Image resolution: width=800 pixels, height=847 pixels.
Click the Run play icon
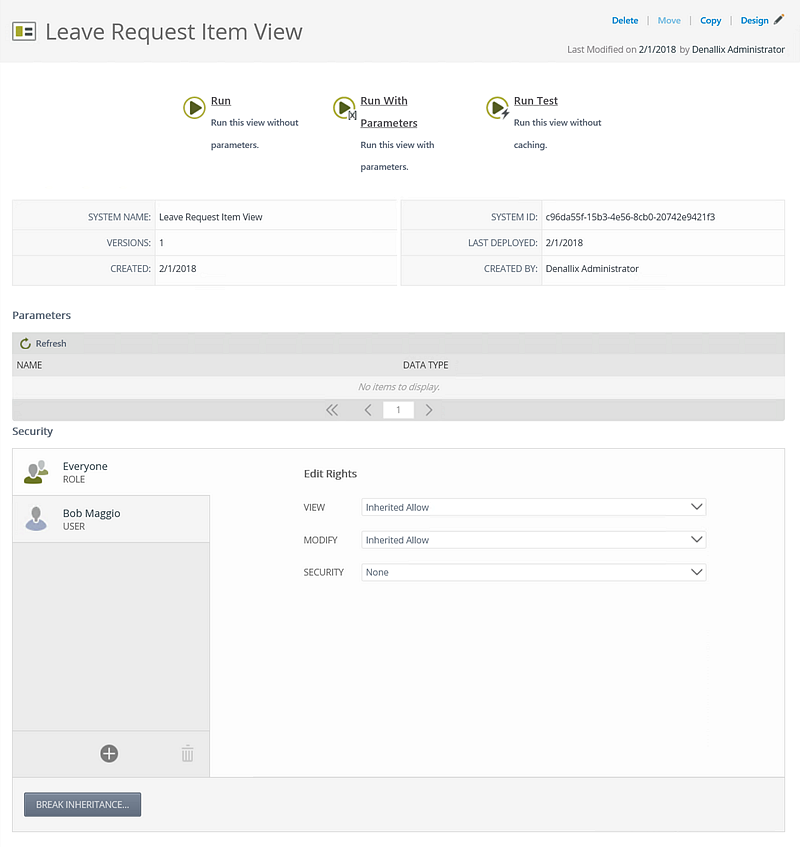click(194, 107)
